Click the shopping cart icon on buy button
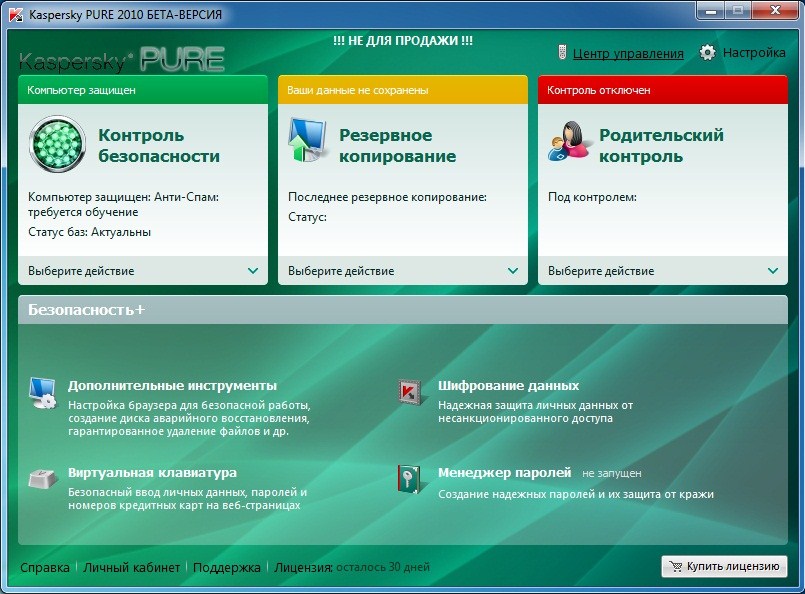Image resolution: width=805 pixels, height=594 pixels. [676, 567]
